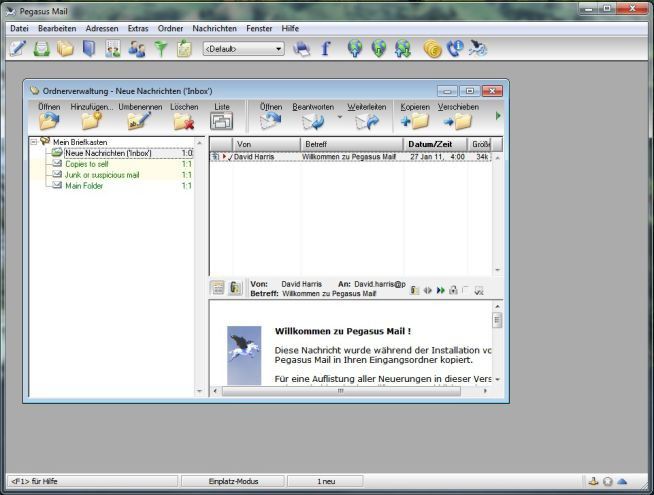Click the local users list icon
Screen dimensions: 654x495
(x=113, y=49)
